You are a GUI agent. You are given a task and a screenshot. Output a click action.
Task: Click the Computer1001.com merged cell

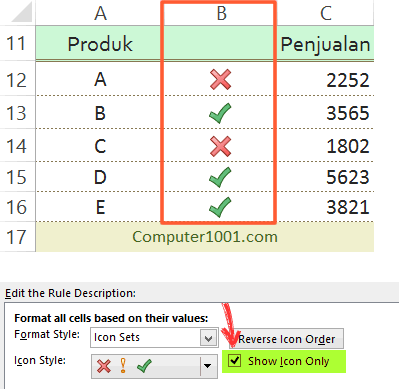click(205, 237)
